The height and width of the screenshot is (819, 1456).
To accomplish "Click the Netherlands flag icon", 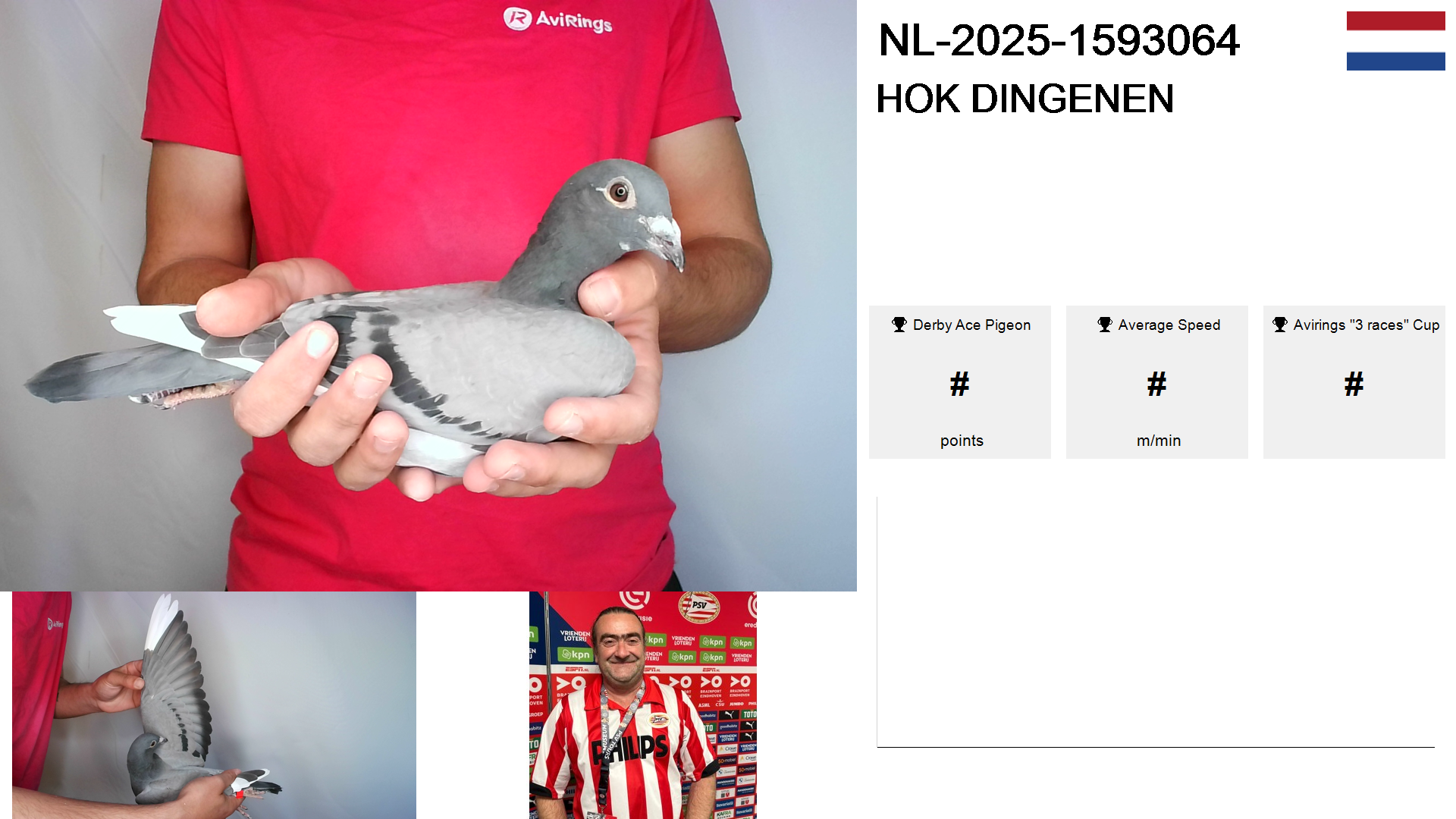I will point(1395,41).
